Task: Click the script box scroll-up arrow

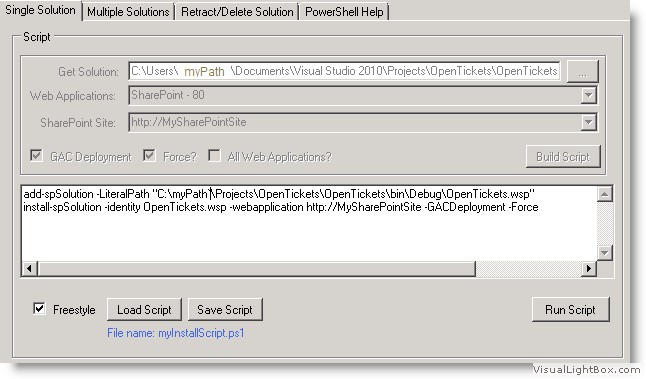Action: point(604,194)
